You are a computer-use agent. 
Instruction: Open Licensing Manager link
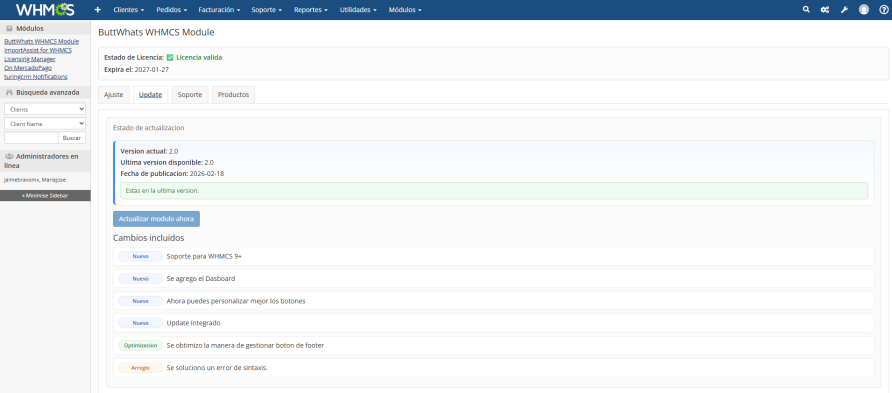click(x=30, y=59)
